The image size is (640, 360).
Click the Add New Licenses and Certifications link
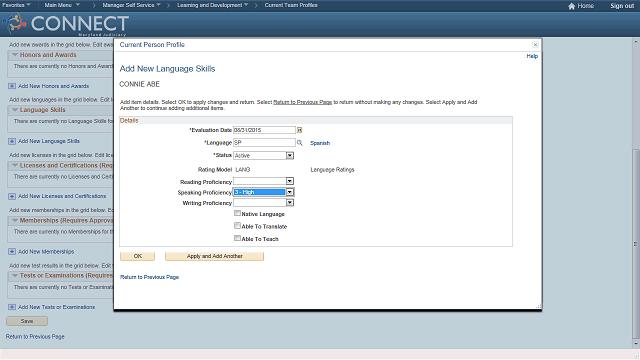coord(62,196)
